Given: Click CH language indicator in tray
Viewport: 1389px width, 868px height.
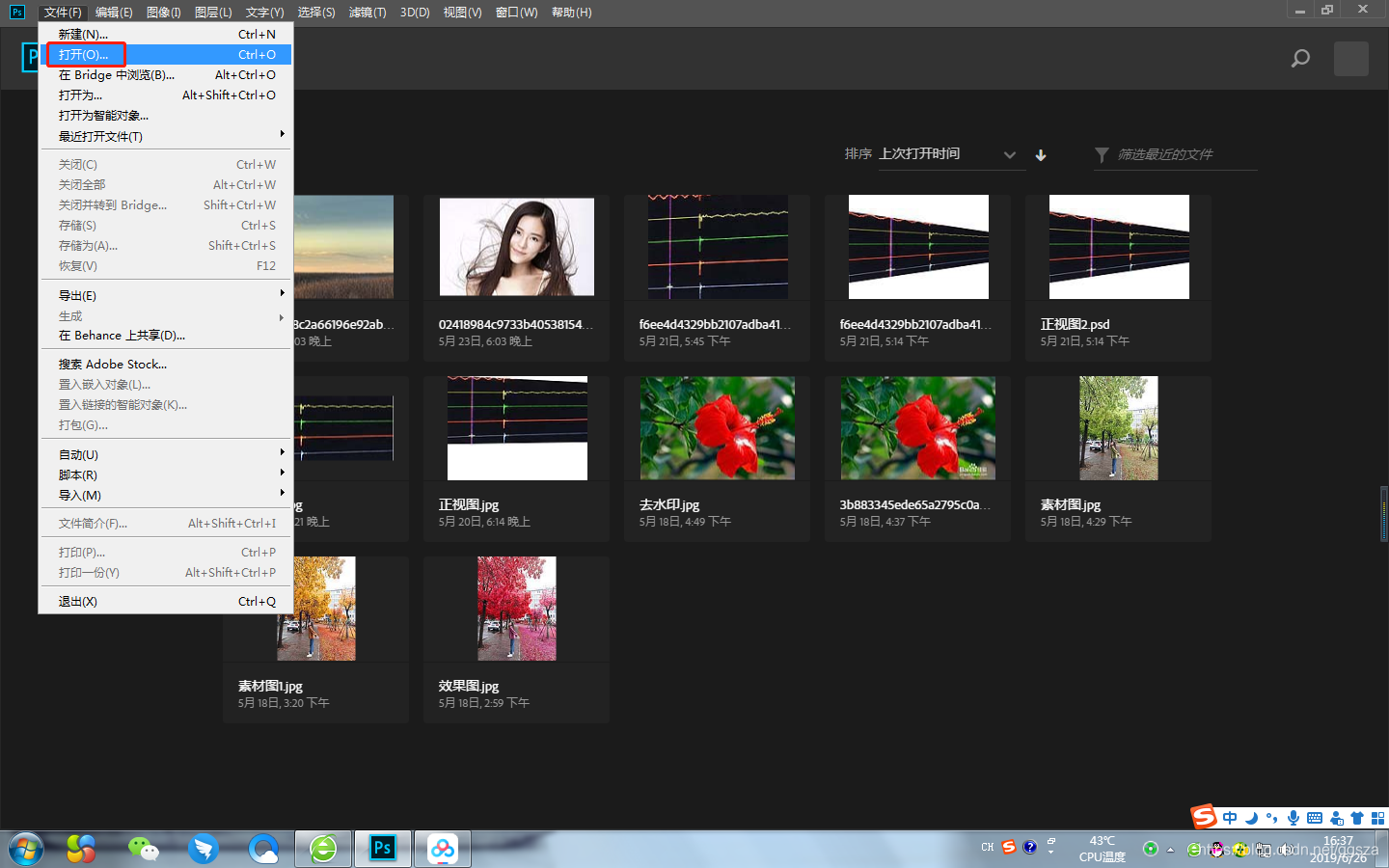Looking at the screenshot, I should point(988,847).
